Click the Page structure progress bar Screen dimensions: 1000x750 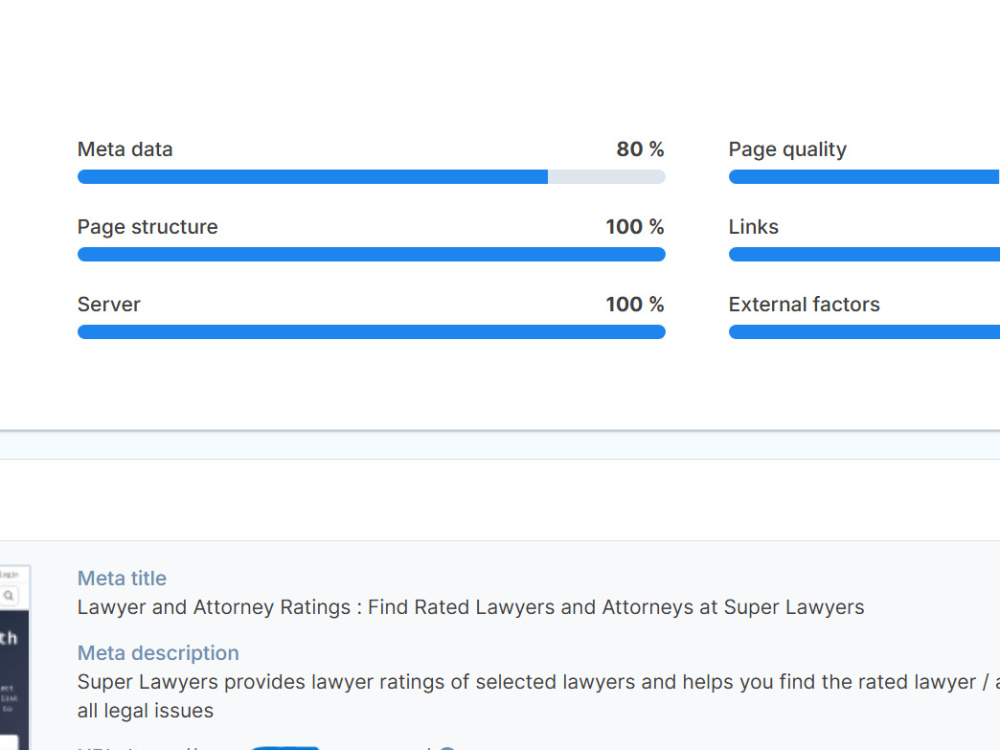point(371,254)
